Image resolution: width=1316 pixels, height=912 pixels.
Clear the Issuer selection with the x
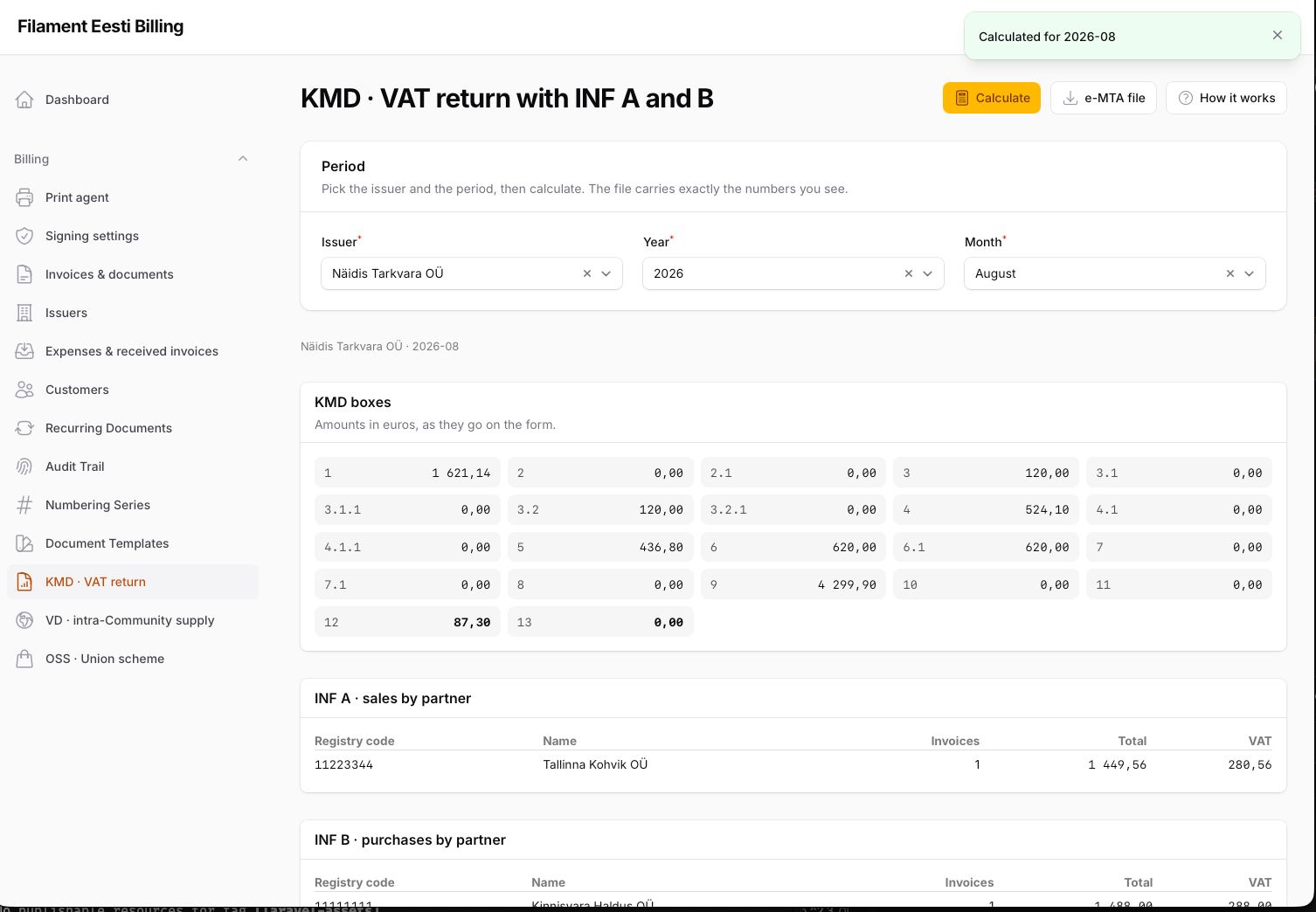pyautogui.click(x=587, y=273)
